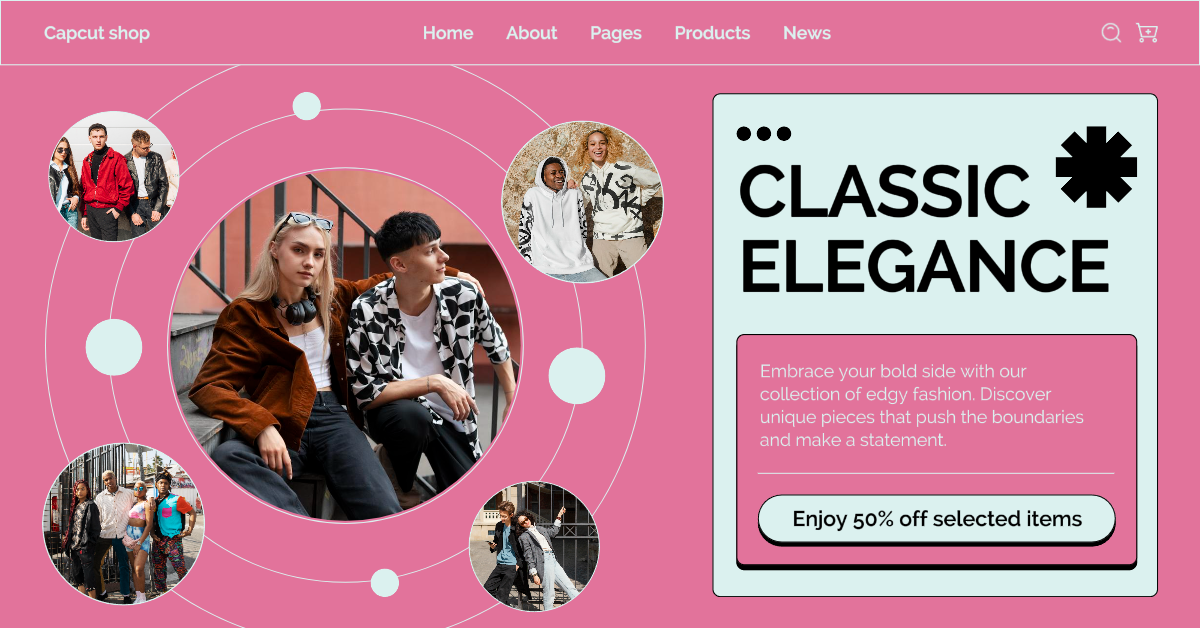Image resolution: width=1200 pixels, height=628 pixels.
Task: Go to the Home menu item
Action: coord(448,33)
